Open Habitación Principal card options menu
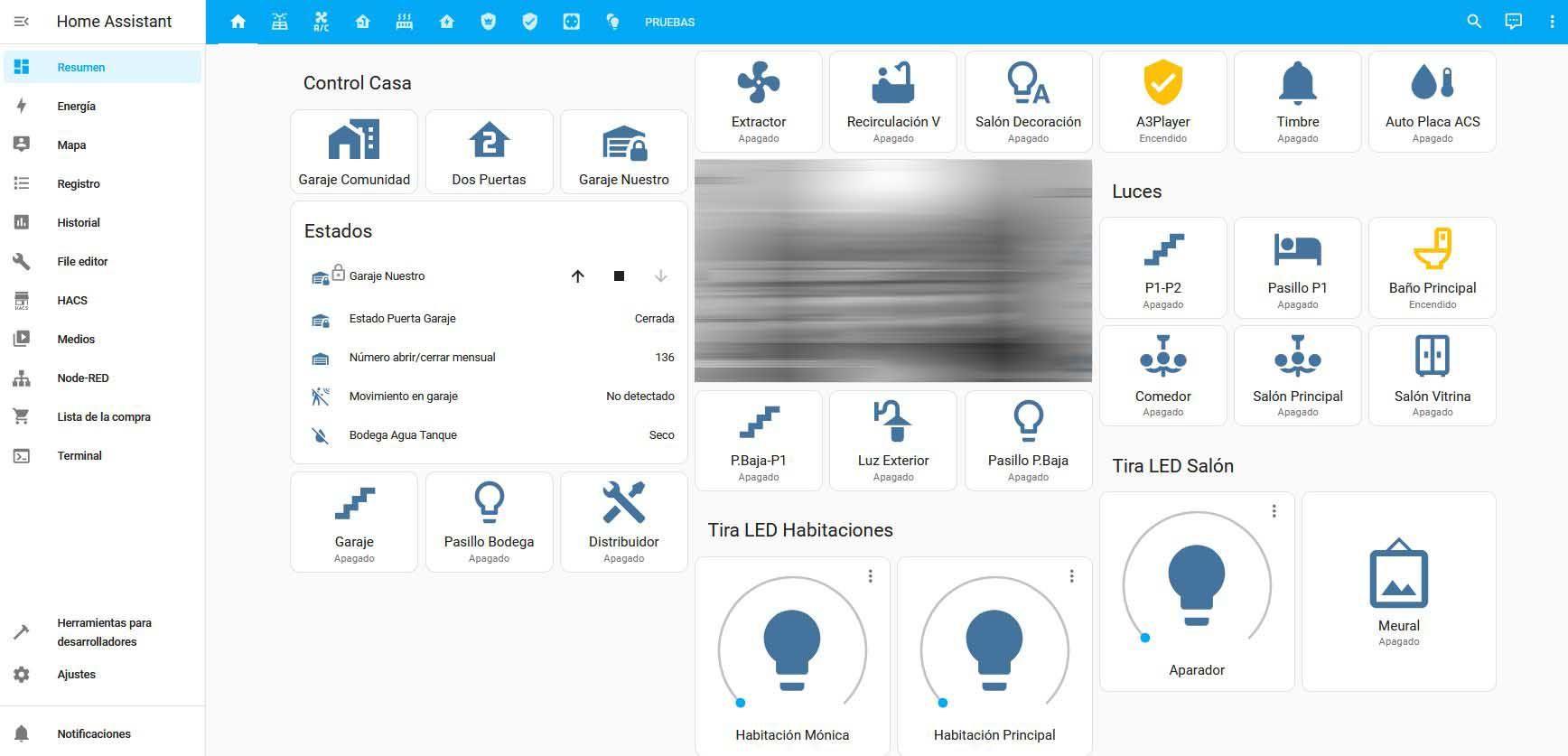This screenshot has height=756, width=1568. coord(1071,576)
